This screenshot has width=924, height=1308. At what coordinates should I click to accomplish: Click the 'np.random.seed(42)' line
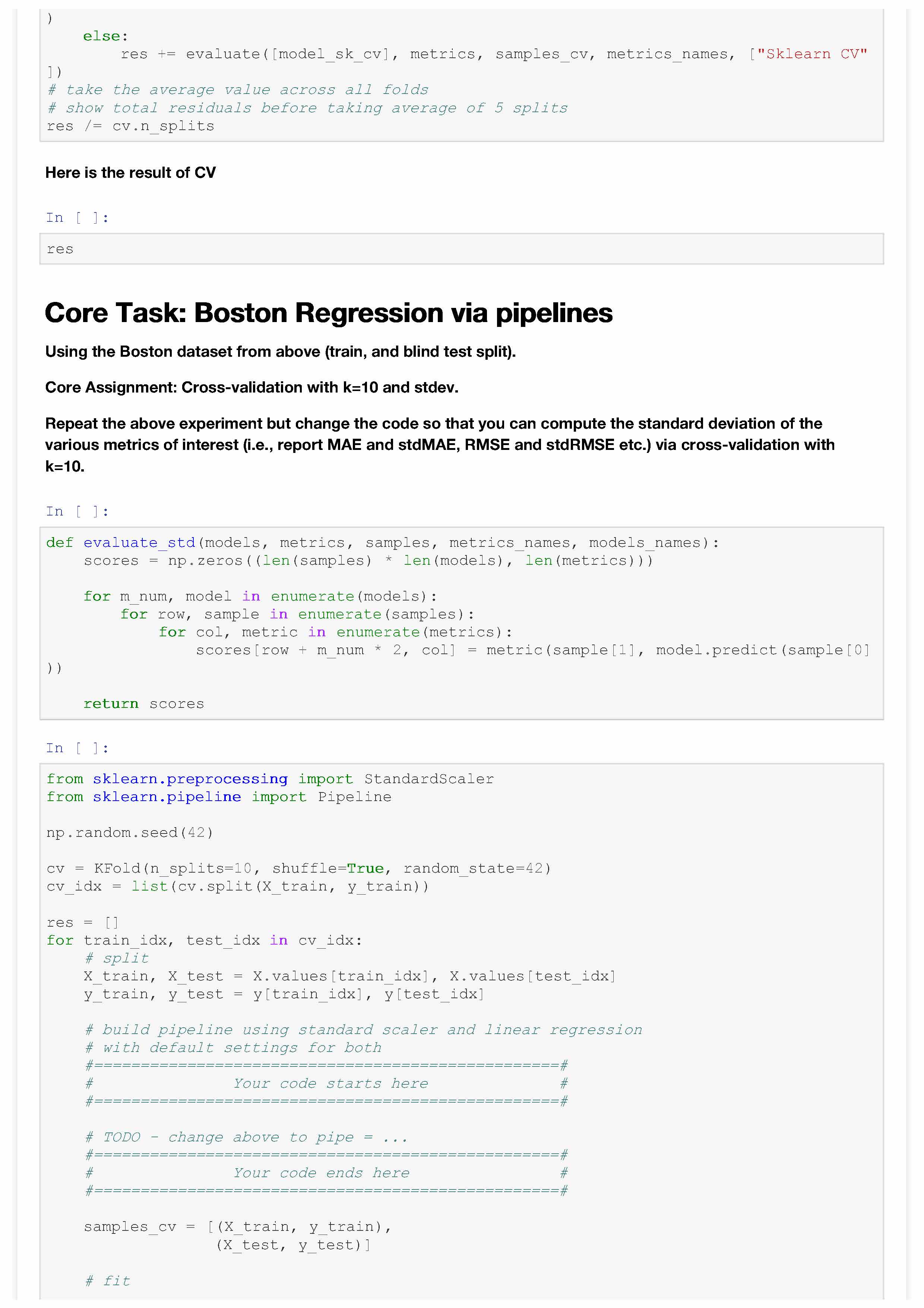click(130, 832)
